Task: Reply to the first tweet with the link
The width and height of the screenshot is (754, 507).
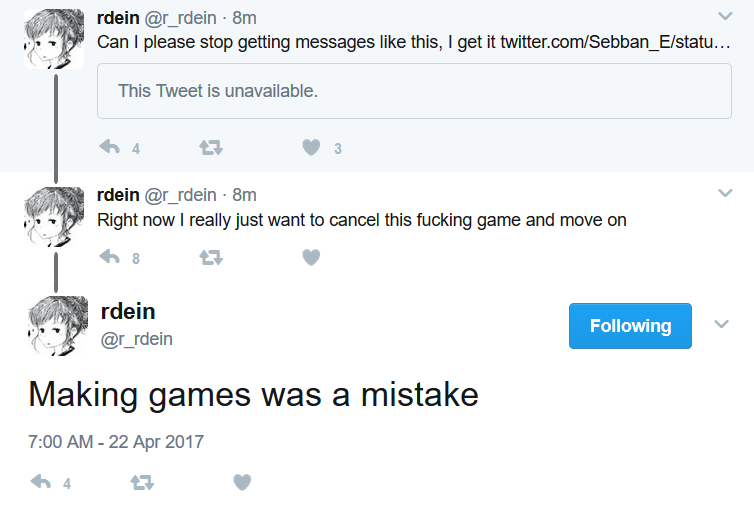Action: click(110, 148)
